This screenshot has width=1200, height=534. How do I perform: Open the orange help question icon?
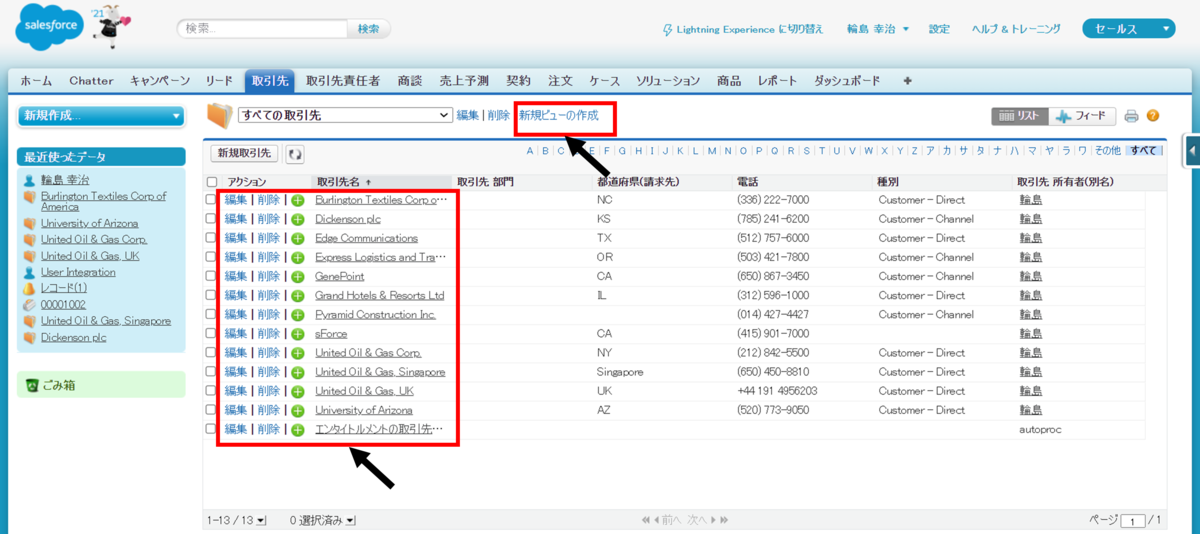(1153, 116)
